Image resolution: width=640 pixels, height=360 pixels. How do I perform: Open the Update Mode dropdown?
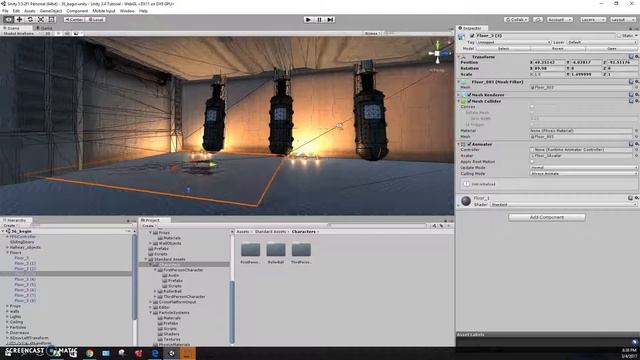[583, 167]
